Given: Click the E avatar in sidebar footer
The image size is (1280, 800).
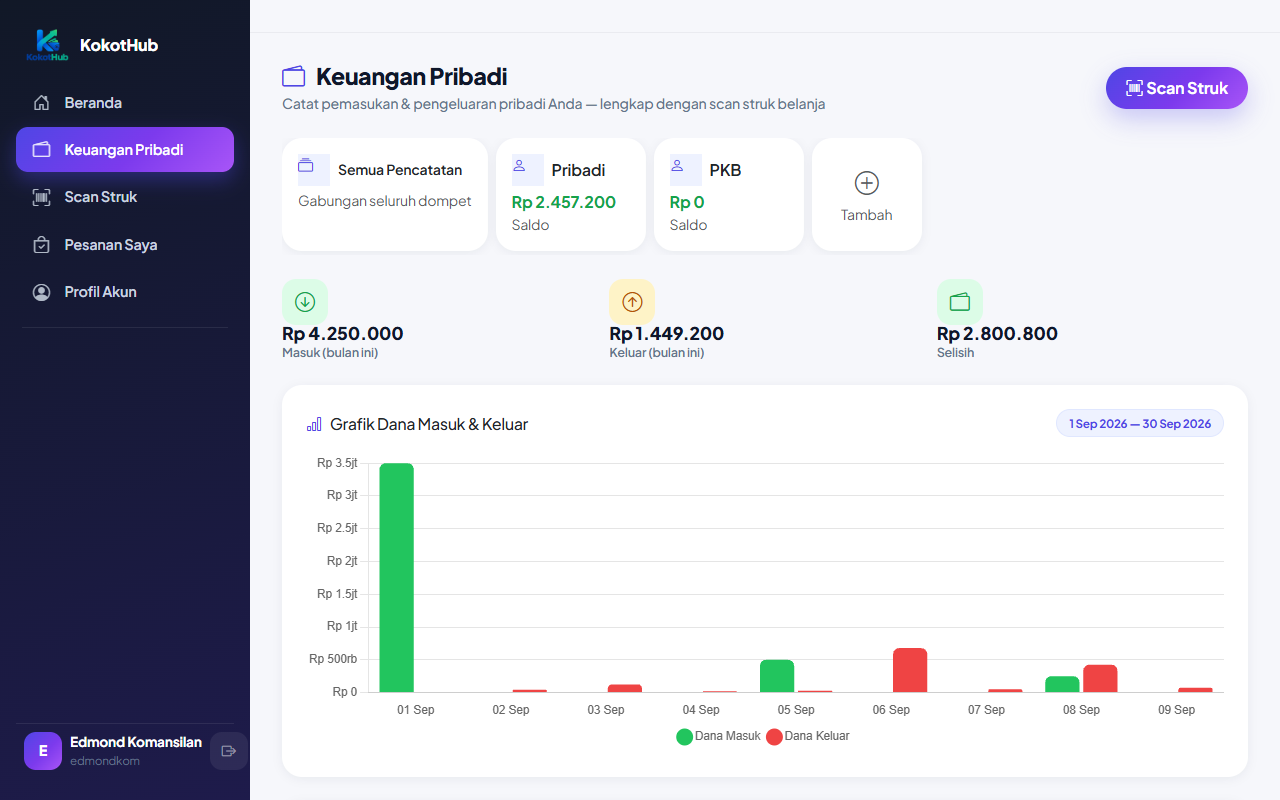Looking at the screenshot, I should coord(42,751).
